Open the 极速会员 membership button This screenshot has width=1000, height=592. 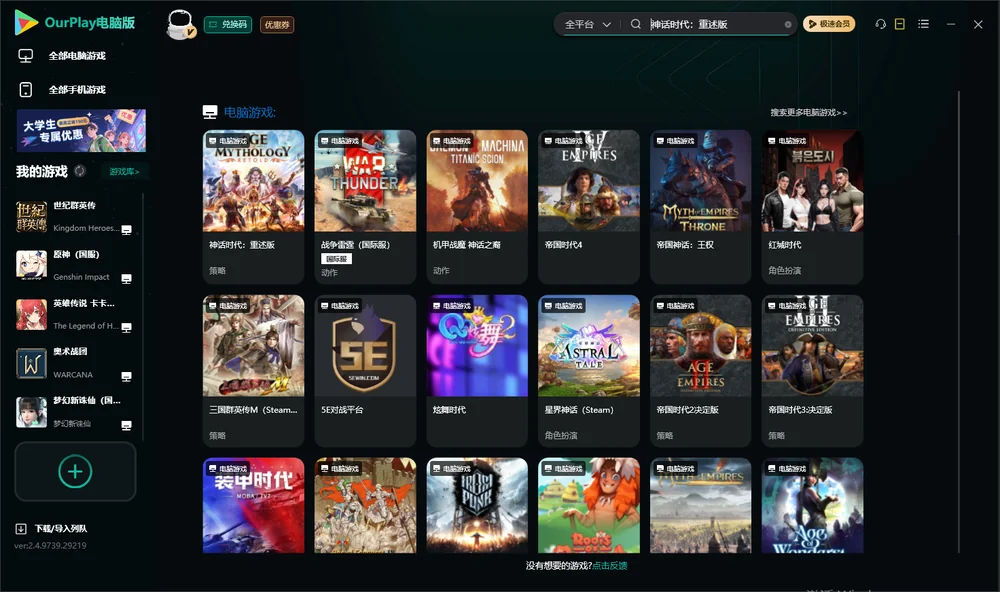(x=829, y=24)
